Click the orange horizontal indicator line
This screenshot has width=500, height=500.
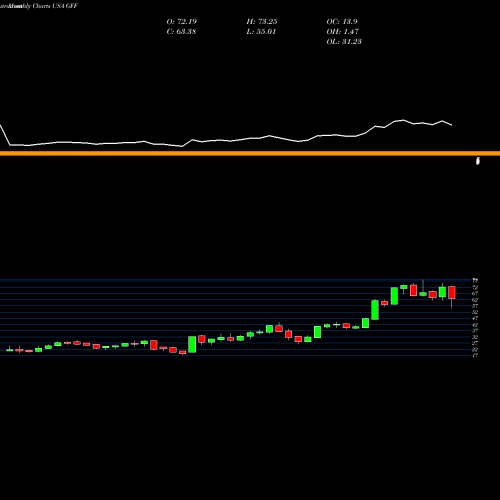pyautogui.click(x=250, y=153)
